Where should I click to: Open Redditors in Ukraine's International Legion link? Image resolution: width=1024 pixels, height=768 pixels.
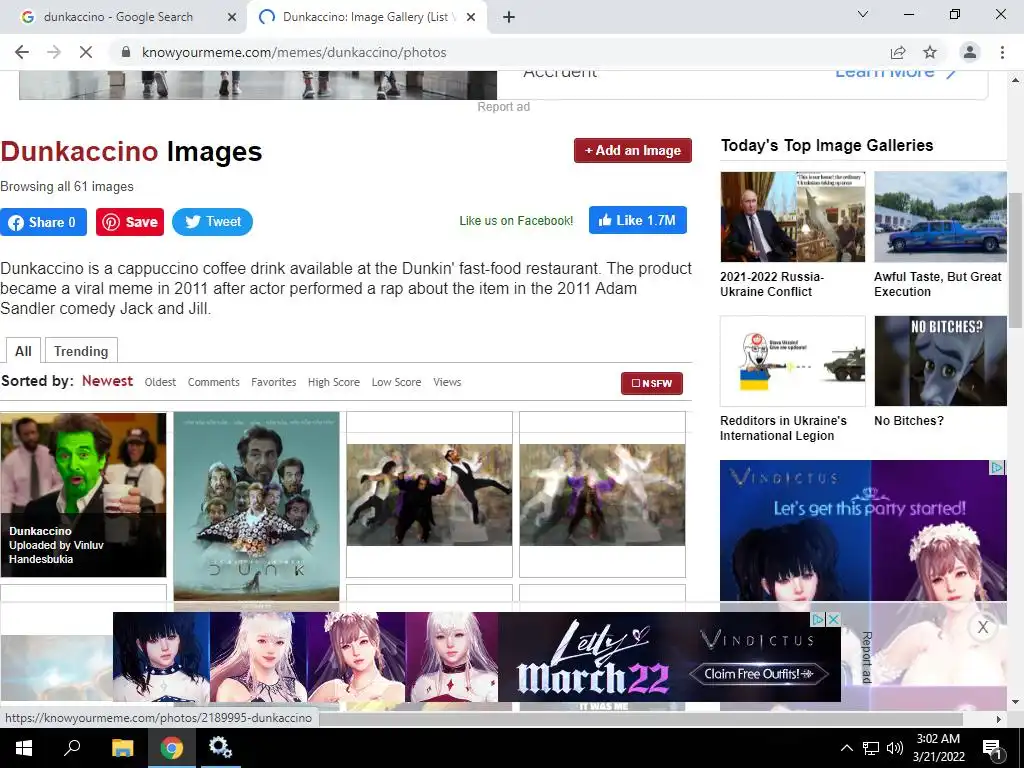783,428
